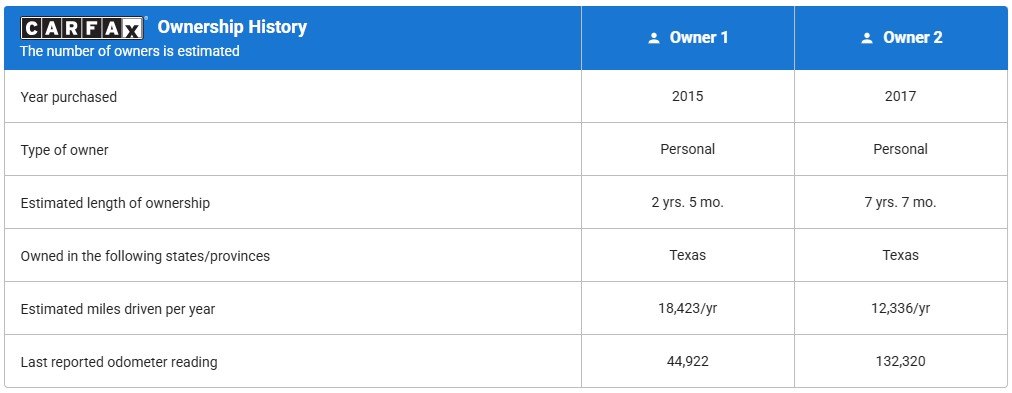Viewport: 1012px width, 393px height.
Task: Click the Last reported odometer reading label
Action: (119, 362)
